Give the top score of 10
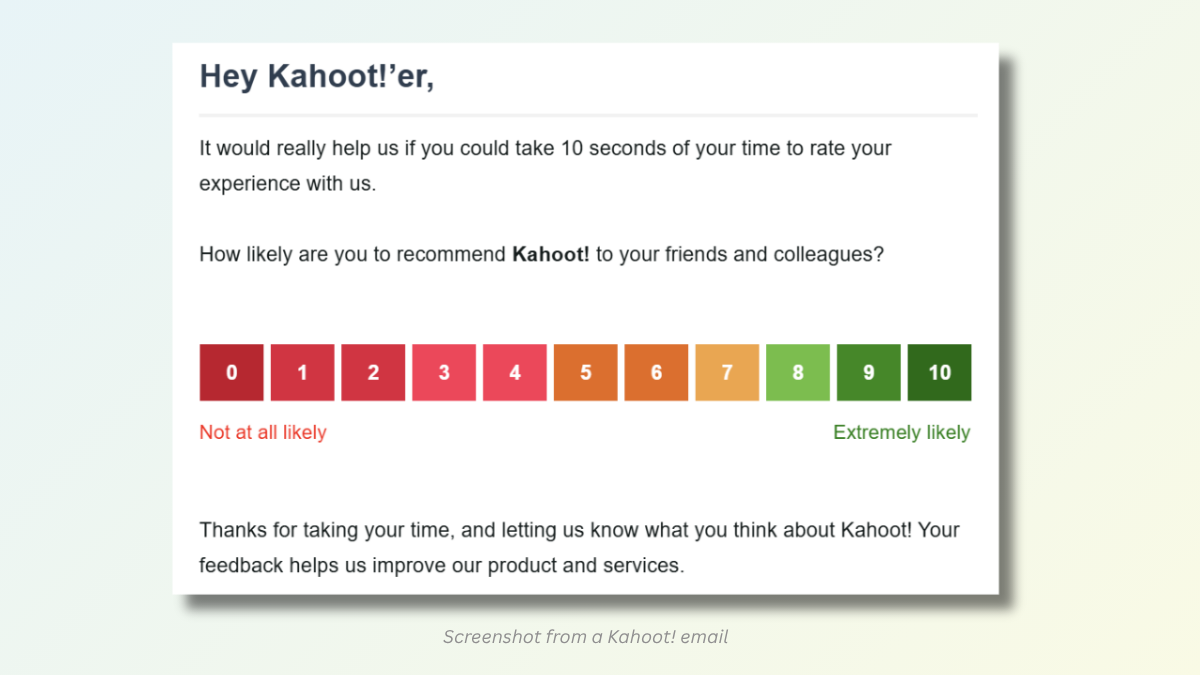Viewport: 1200px width, 675px height. 939,373
